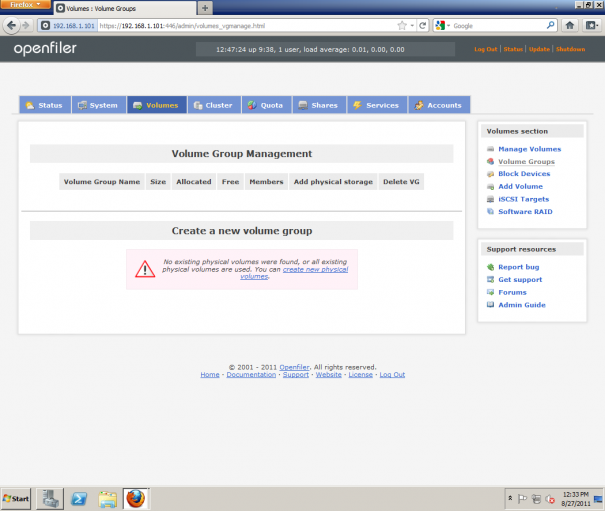
Task: Open the Software RAID link
Action: coord(525,212)
